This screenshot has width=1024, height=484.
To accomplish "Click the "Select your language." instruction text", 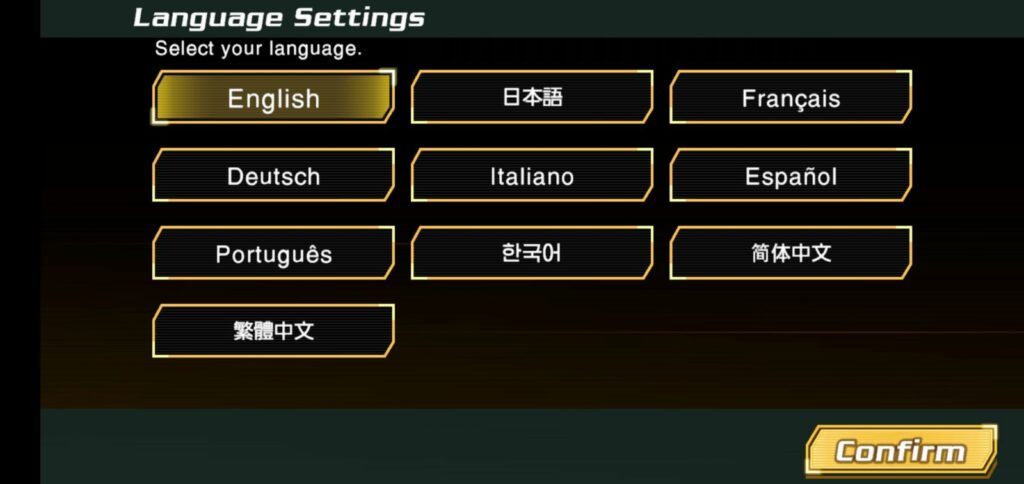I will click(258, 48).
